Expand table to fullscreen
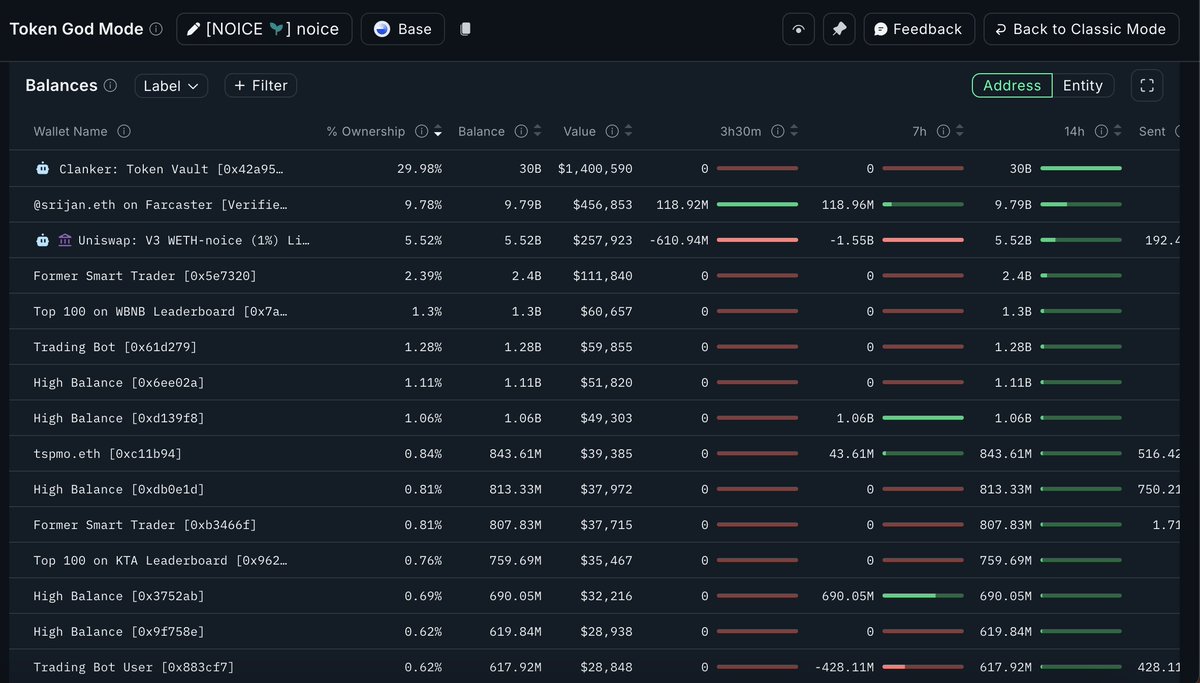The width and height of the screenshot is (1200, 683). pyautogui.click(x=1147, y=86)
